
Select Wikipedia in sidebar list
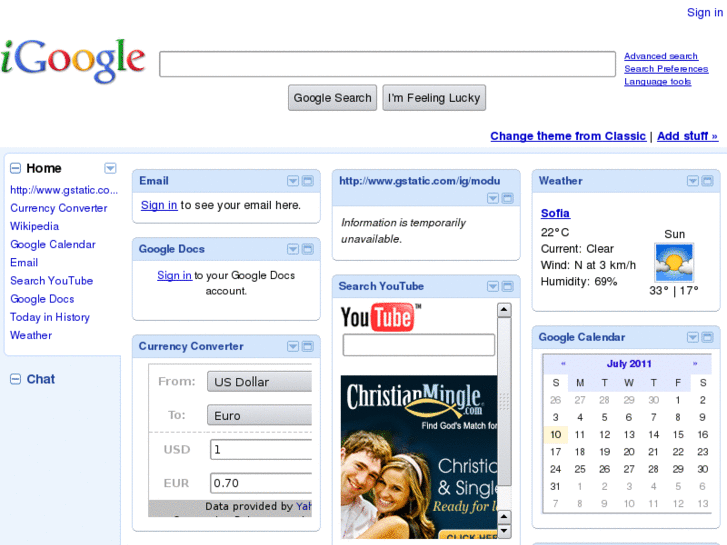[x=34, y=226]
